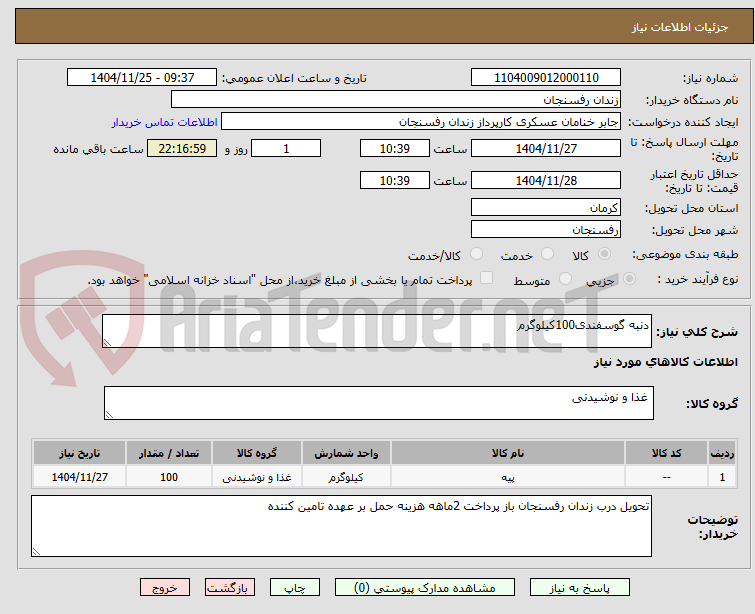The width and height of the screenshot is (755, 614).
Task: Click the buyer name field زندان رفسنجان
Action: pos(396,100)
